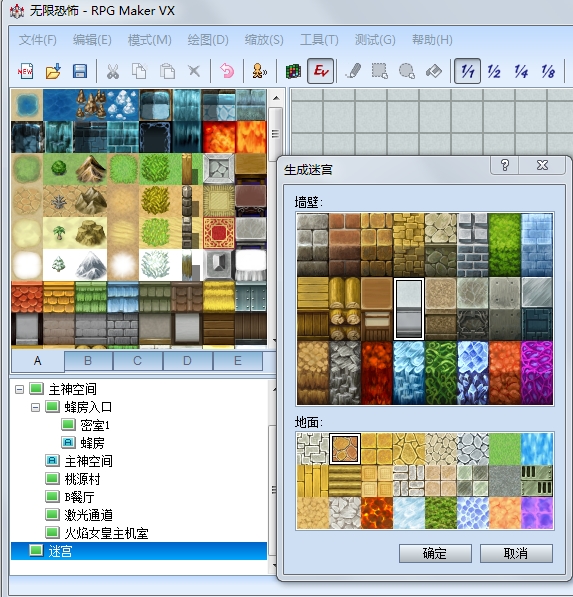Click 确定 to generate the maze
The height and width of the screenshot is (597, 573).
[x=435, y=553]
